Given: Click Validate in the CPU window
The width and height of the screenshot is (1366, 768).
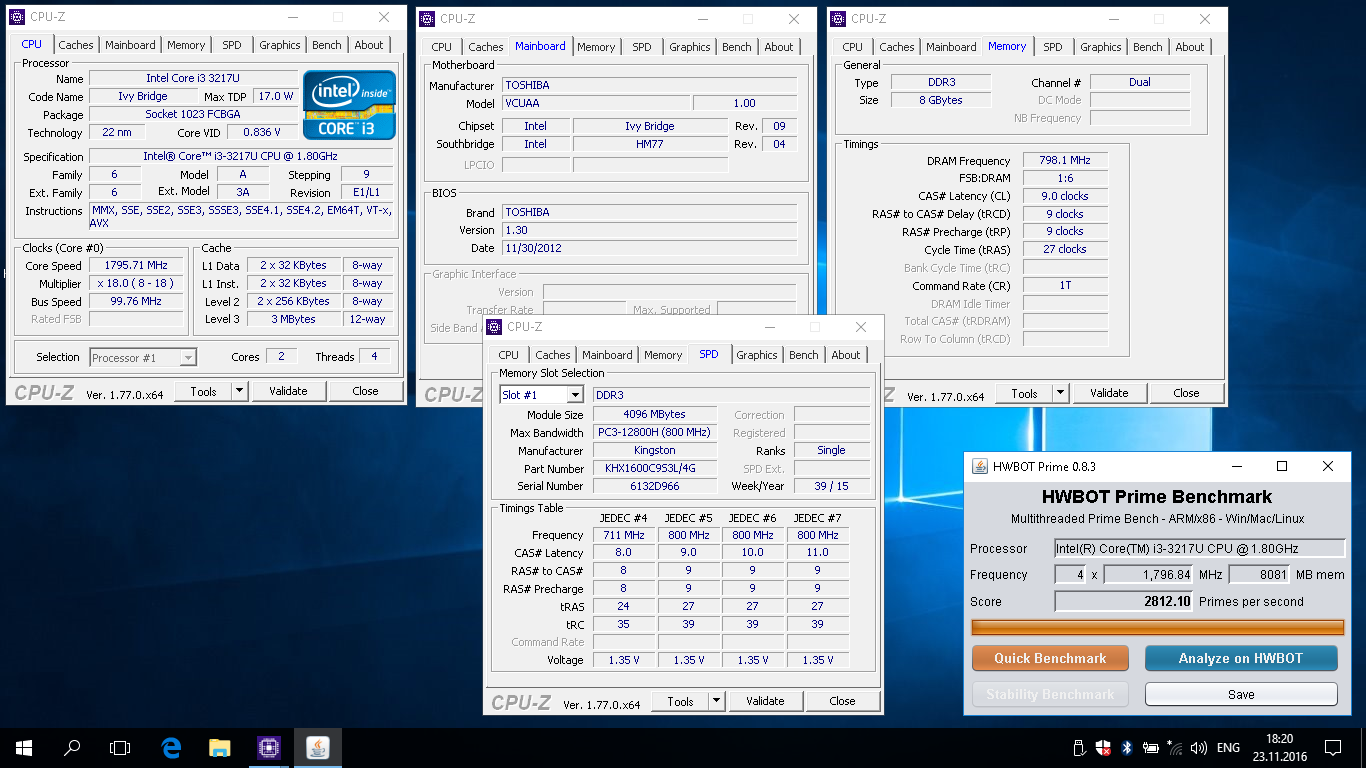Looking at the screenshot, I should coord(288,391).
